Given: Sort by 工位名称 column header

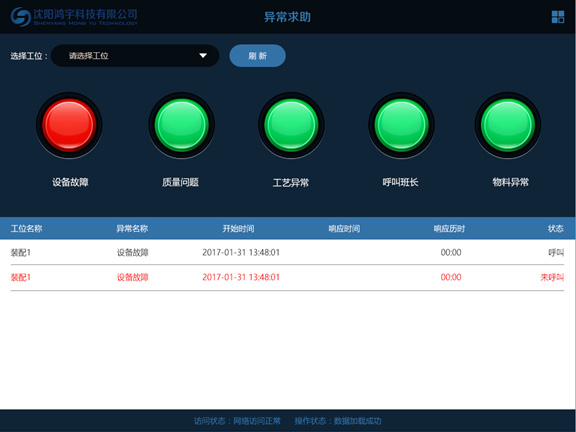Looking at the screenshot, I should point(26,228).
